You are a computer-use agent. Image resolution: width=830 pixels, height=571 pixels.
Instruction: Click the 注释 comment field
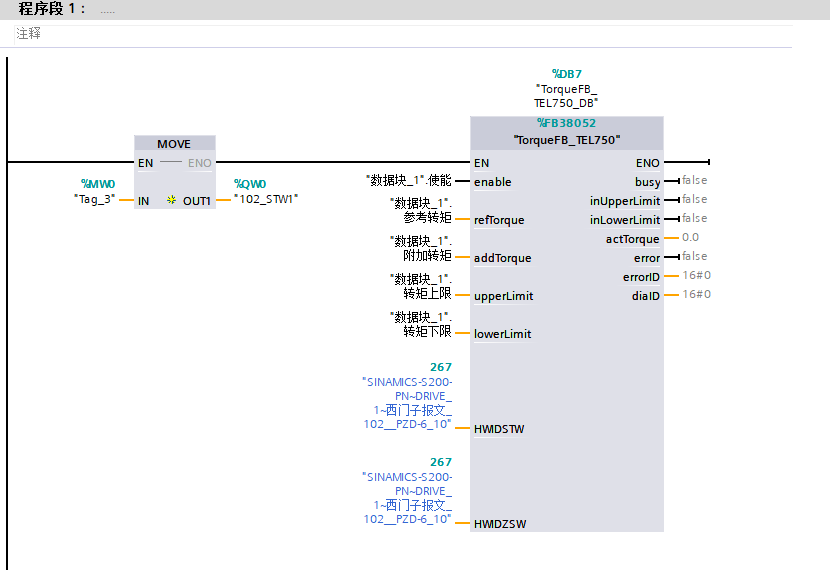pyautogui.click(x=29, y=34)
